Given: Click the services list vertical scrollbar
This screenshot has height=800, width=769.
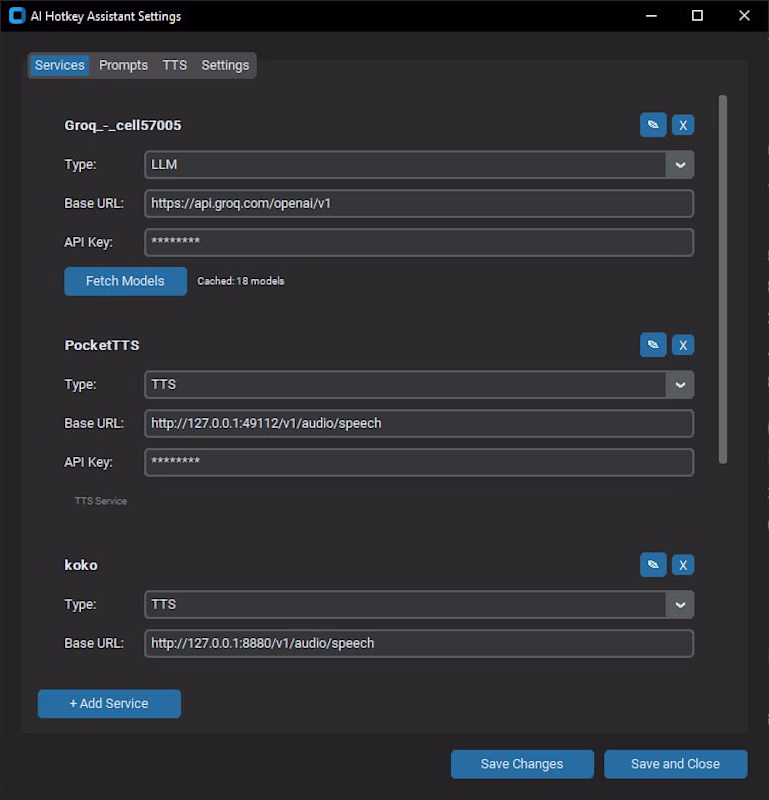Looking at the screenshot, I should [723, 279].
